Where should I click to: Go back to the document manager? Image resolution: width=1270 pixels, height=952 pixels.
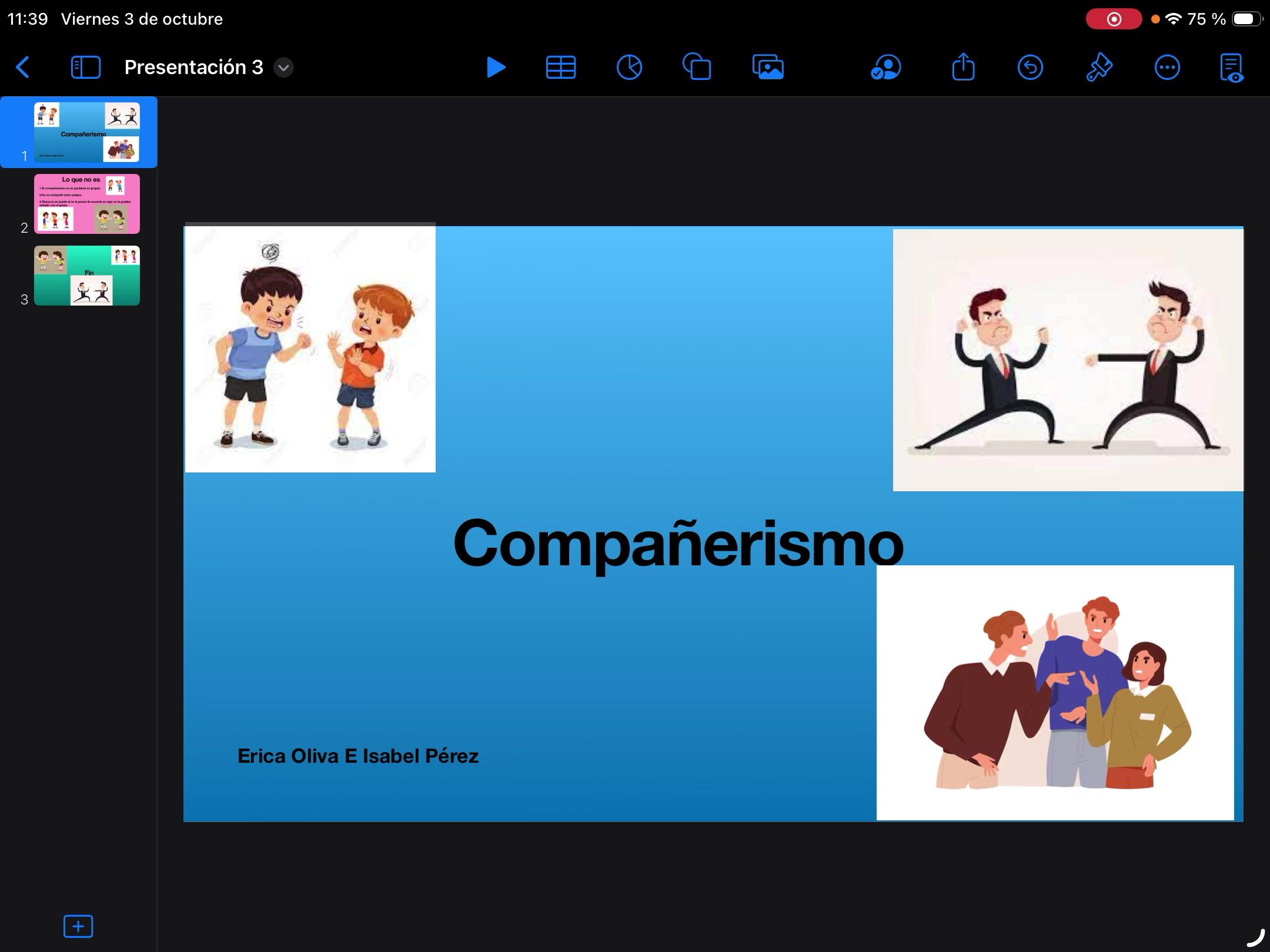pos(22,68)
